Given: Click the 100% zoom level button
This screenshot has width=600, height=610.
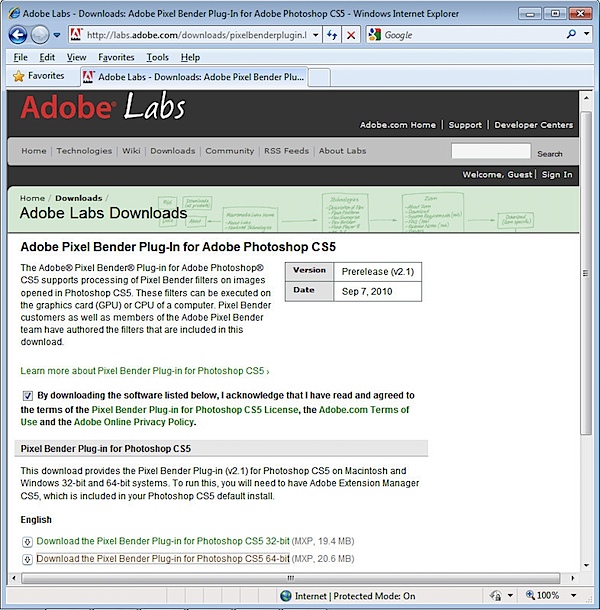Looking at the screenshot, I should pos(542,595).
